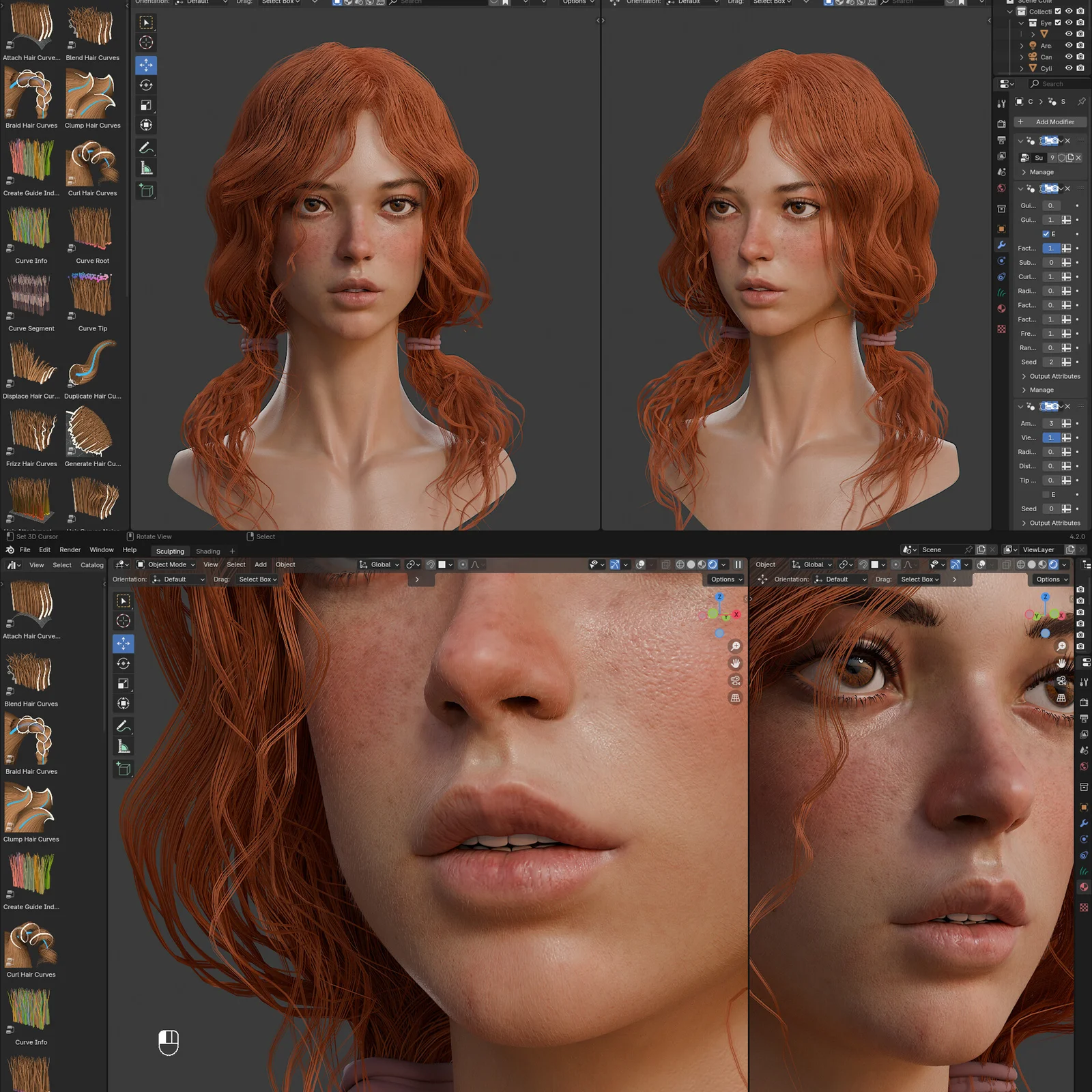
Task: Open the Global transform orientation dropdown in bottom-left viewport
Action: [379, 564]
